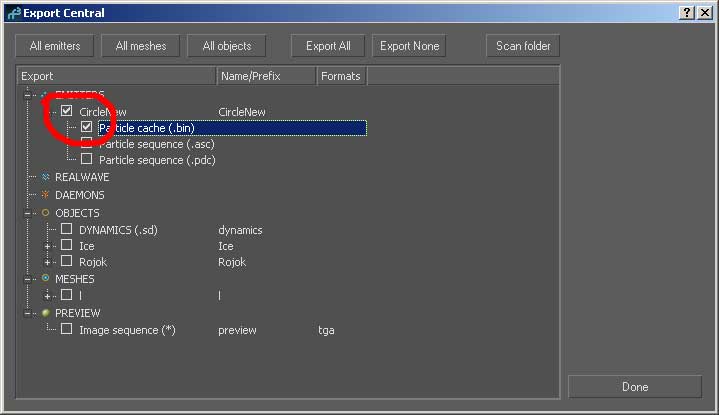
Task: Click the Export Central app icon in title bar
Action: (x=12, y=13)
